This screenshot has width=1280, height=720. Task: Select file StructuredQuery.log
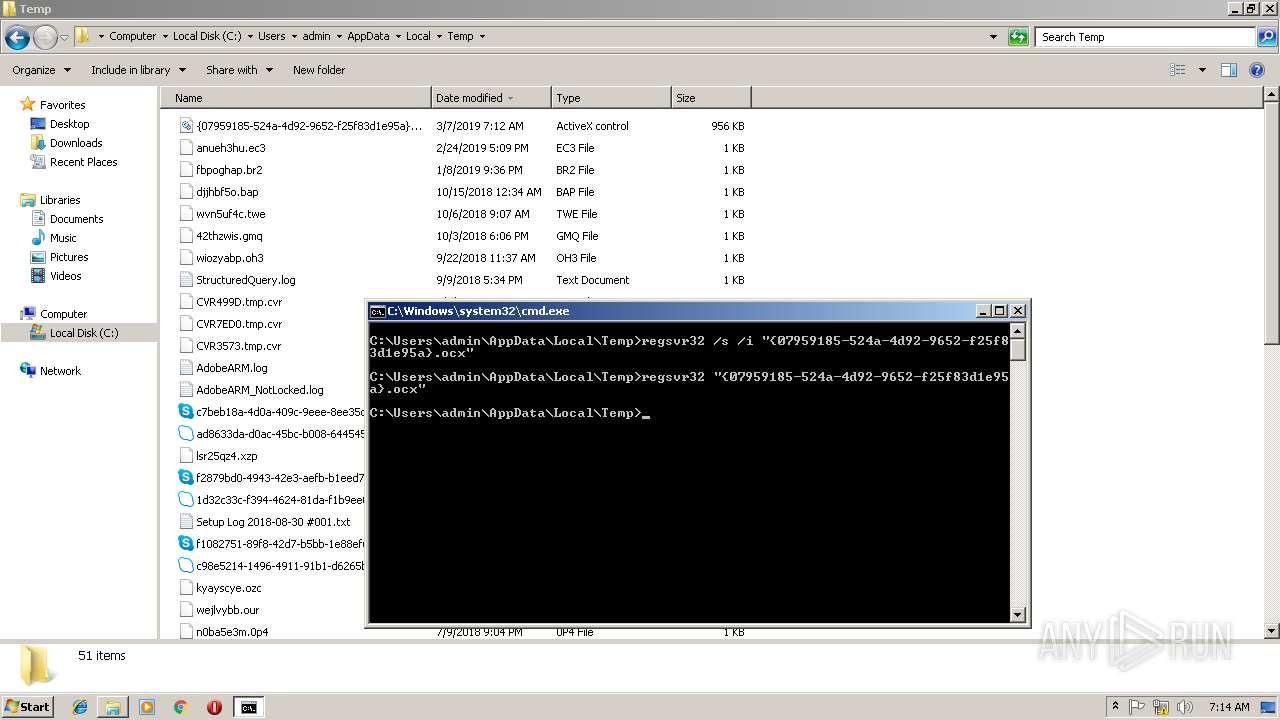pyautogui.click(x=246, y=280)
